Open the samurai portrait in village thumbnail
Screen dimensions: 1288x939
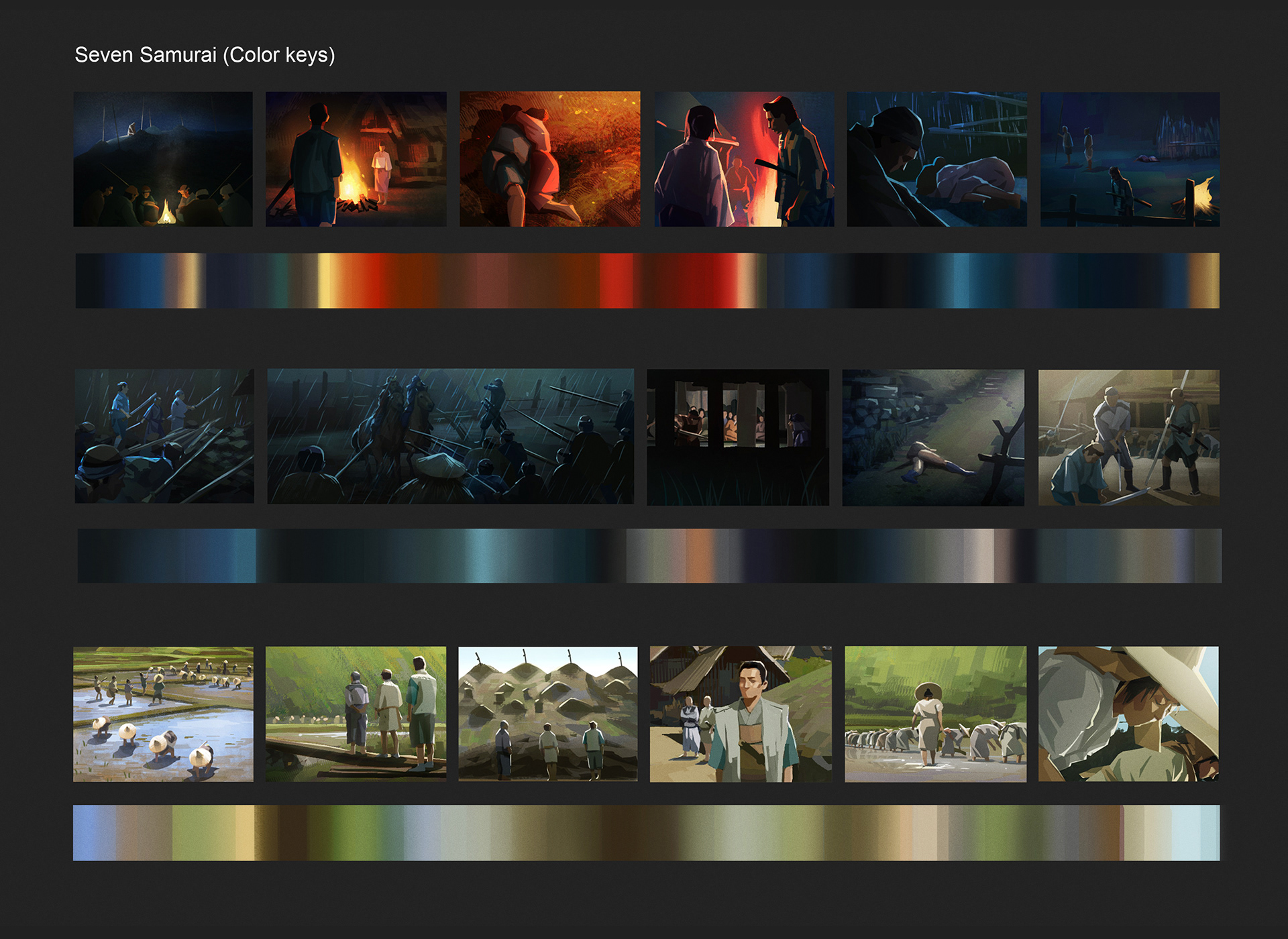point(741,714)
